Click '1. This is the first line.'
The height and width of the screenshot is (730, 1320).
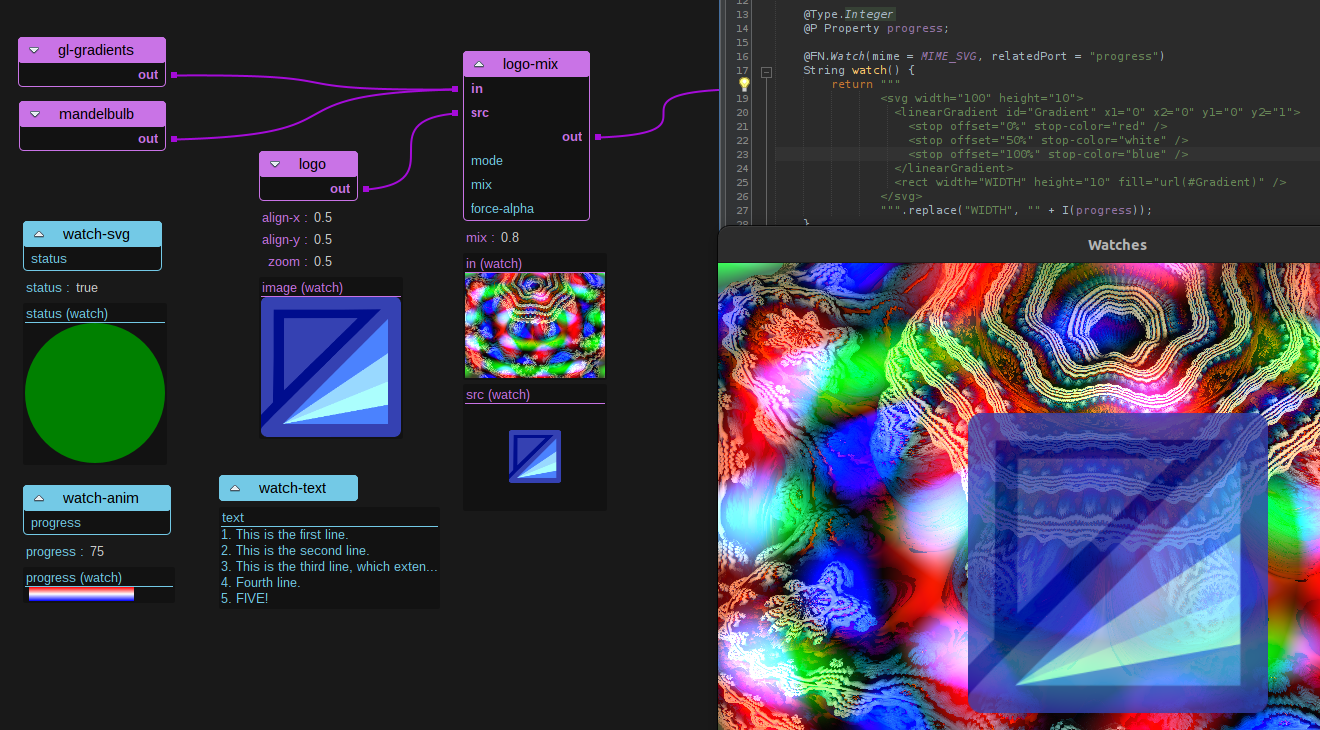(x=285, y=535)
